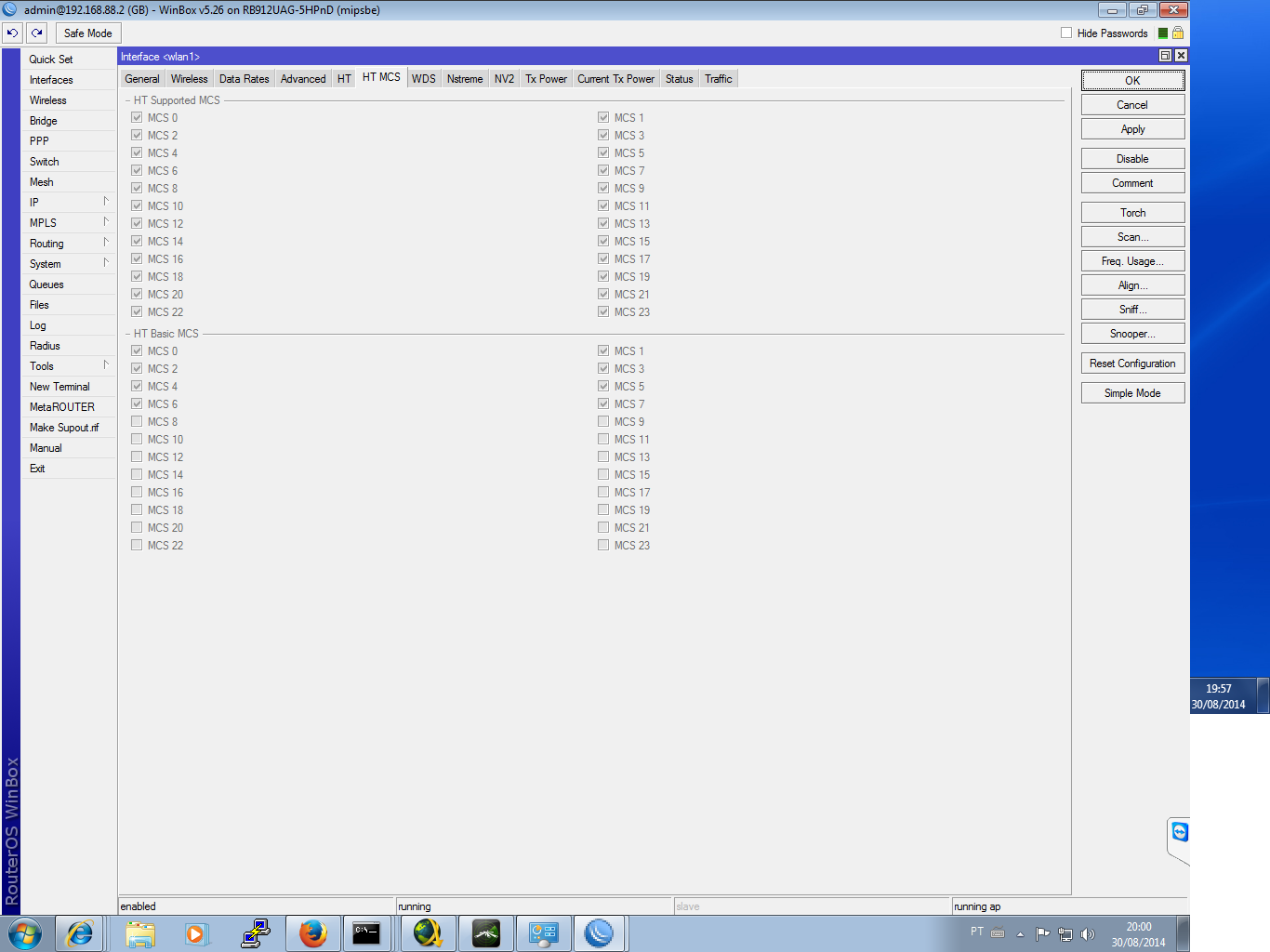Collapse the HT Basic MCS section
The height and width of the screenshot is (952, 1270).
(128, 334)
